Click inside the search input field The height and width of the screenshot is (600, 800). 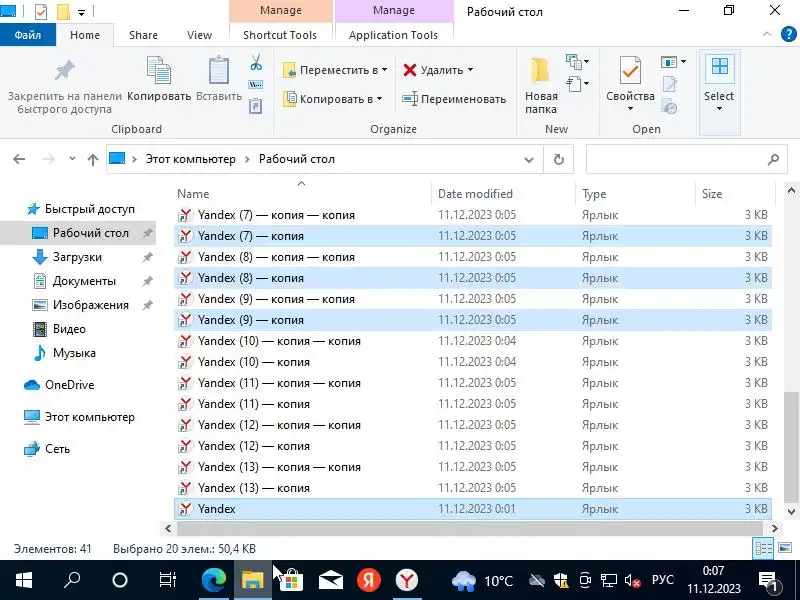(x=676, y=160)
